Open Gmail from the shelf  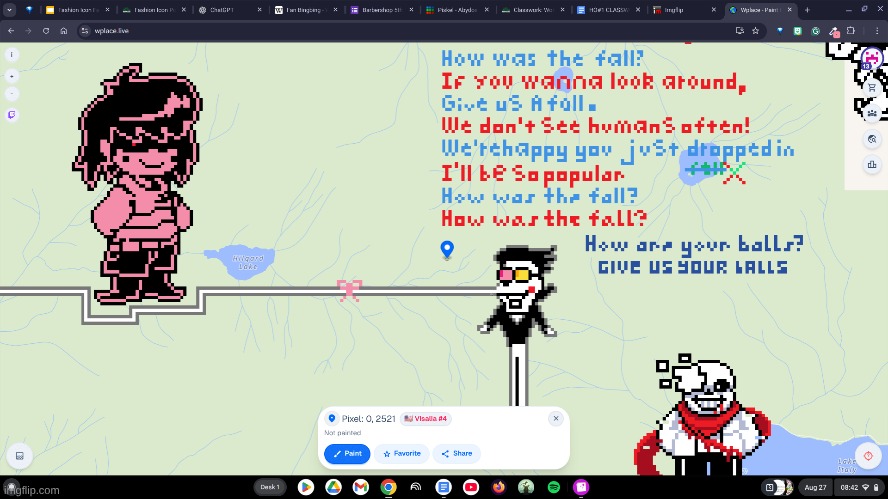pyautogui.click(x=361, y=487)
